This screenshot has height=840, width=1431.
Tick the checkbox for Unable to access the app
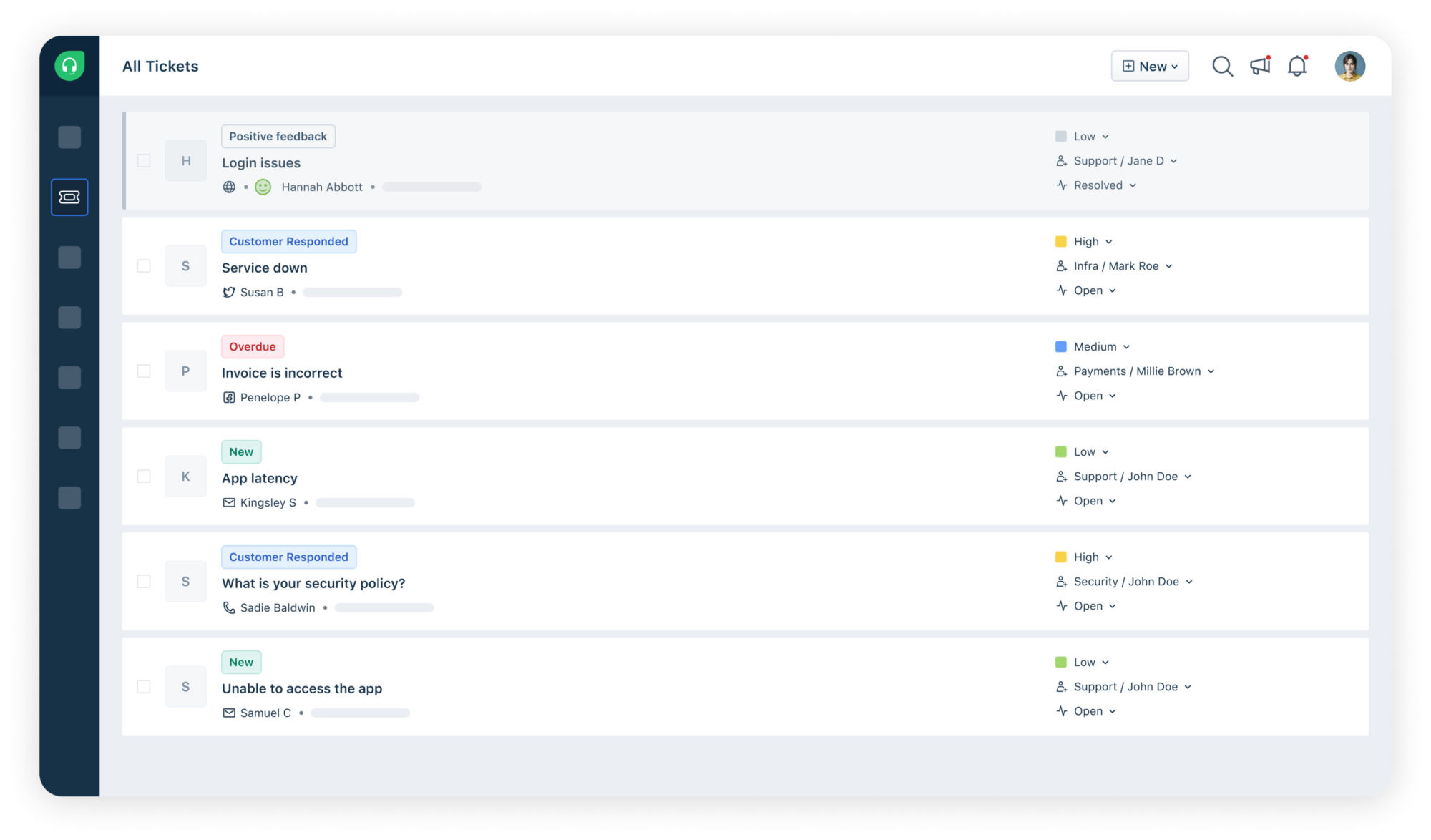143,685
